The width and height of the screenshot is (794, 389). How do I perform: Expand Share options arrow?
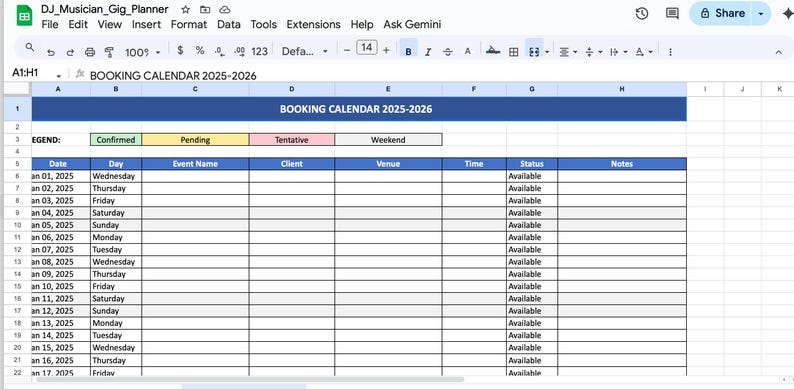(x=761, y=14)
